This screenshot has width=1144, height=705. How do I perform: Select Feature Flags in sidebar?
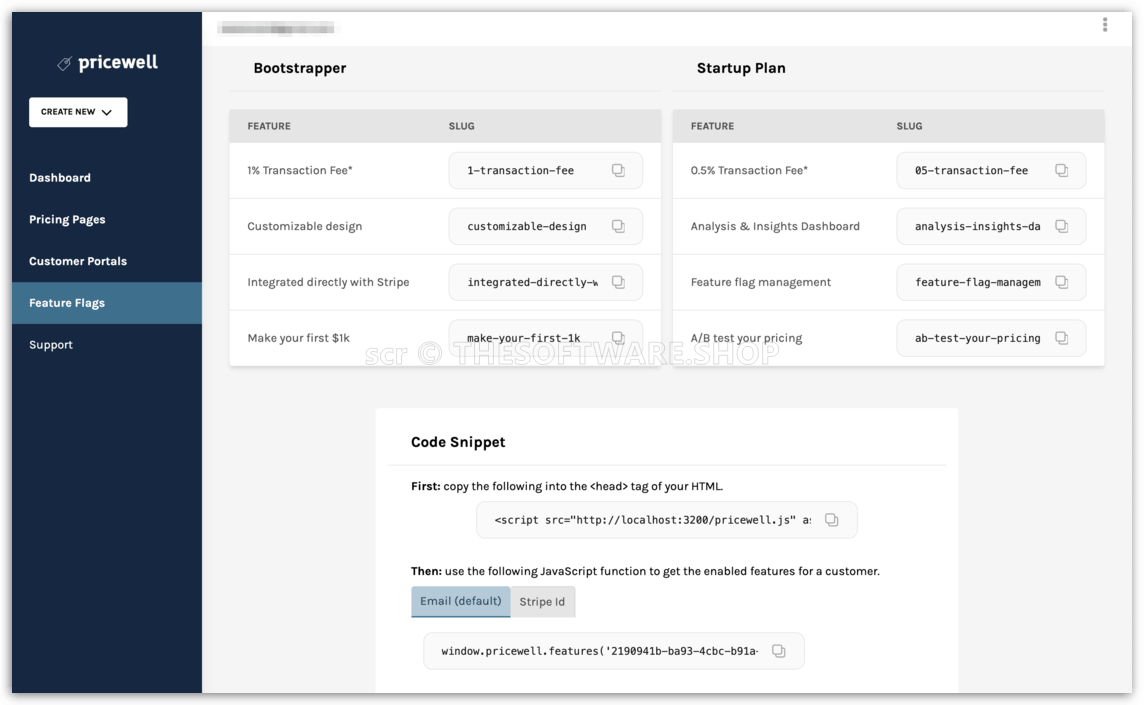(x=107, y=303)
